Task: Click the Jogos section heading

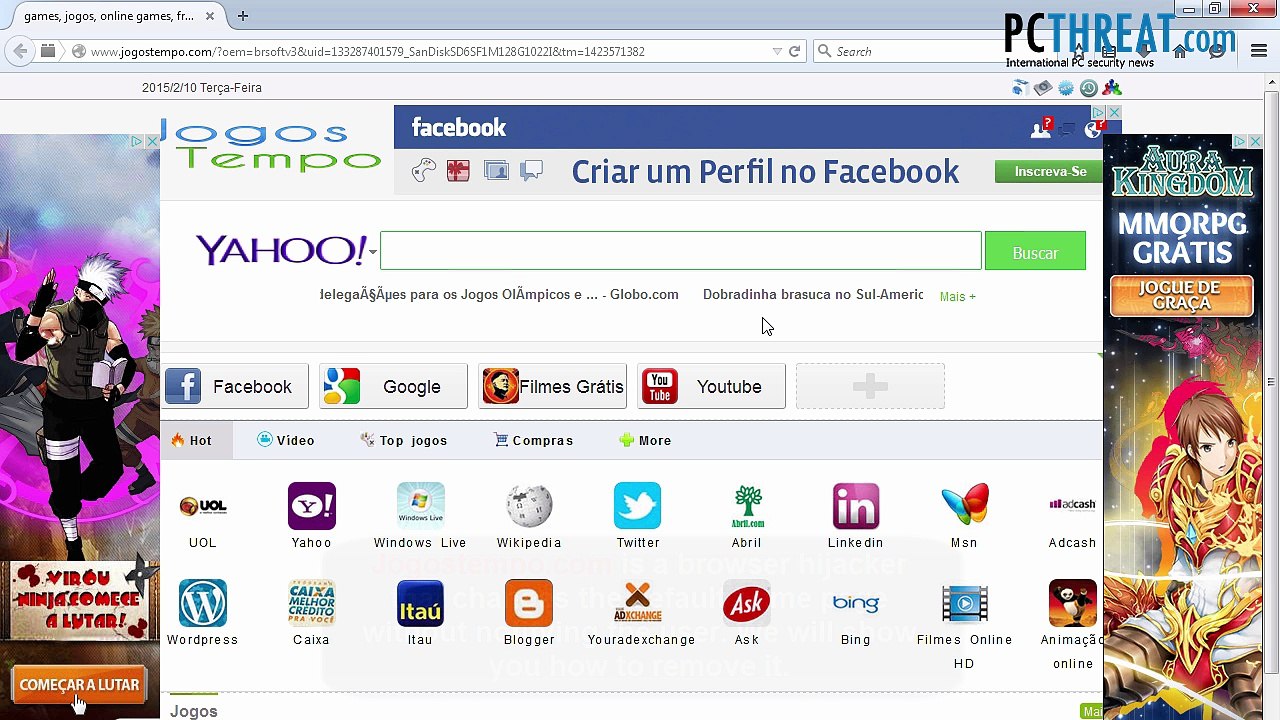Action: (194, 711)
